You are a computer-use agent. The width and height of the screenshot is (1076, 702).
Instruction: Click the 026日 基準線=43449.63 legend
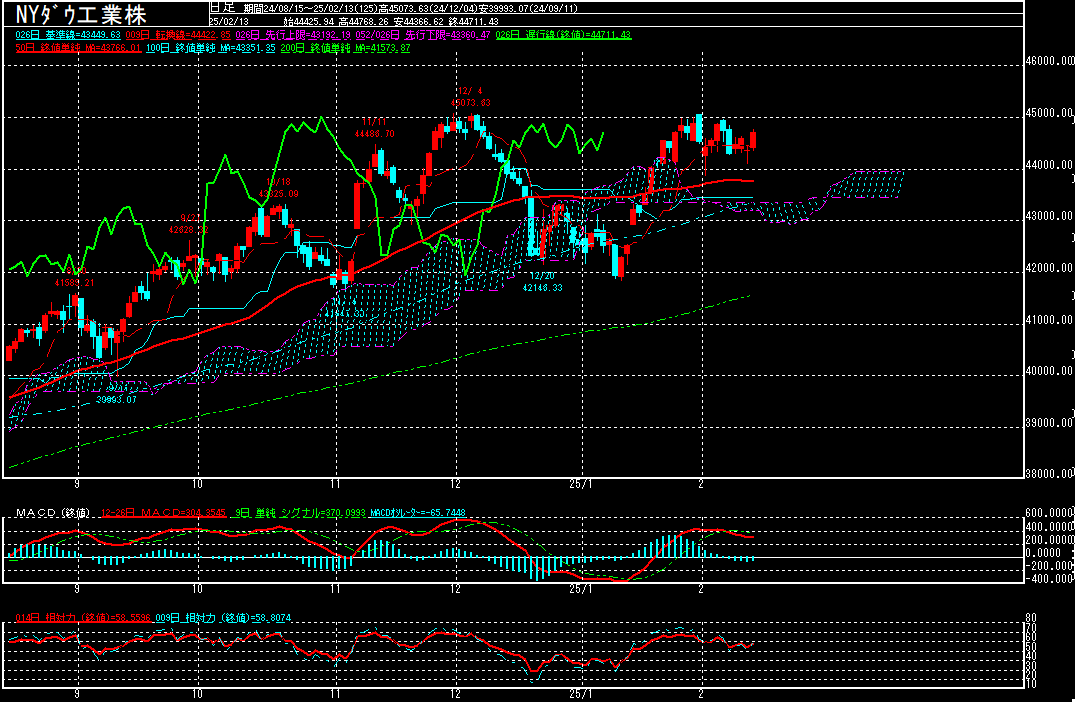[x=68, y=34]
